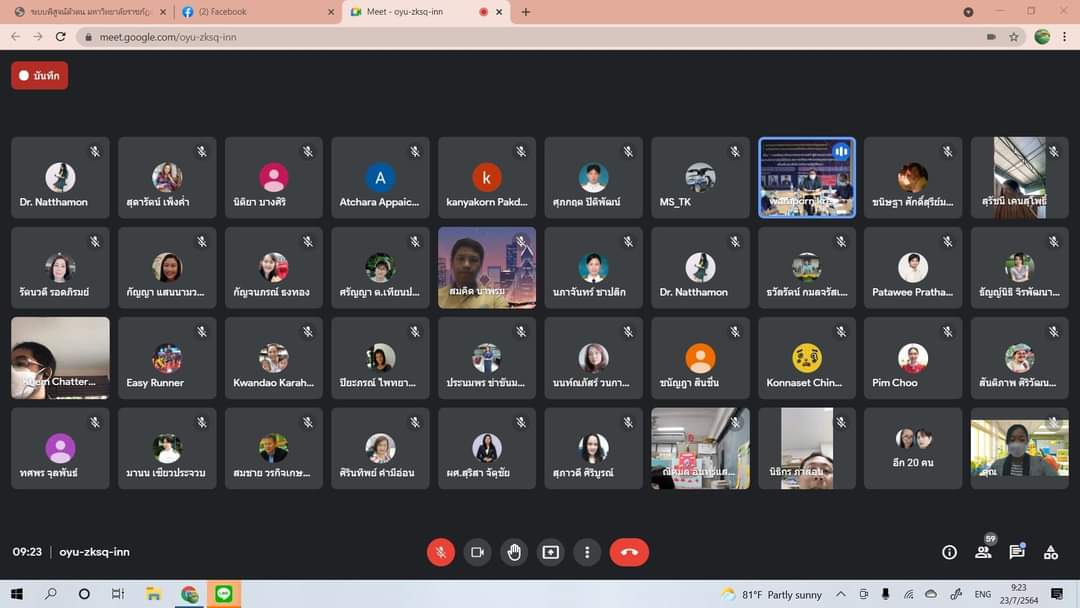This screenshot has height=608, width=1080.
Task: Raise hand in the meeting
Action: coord(514,552)
